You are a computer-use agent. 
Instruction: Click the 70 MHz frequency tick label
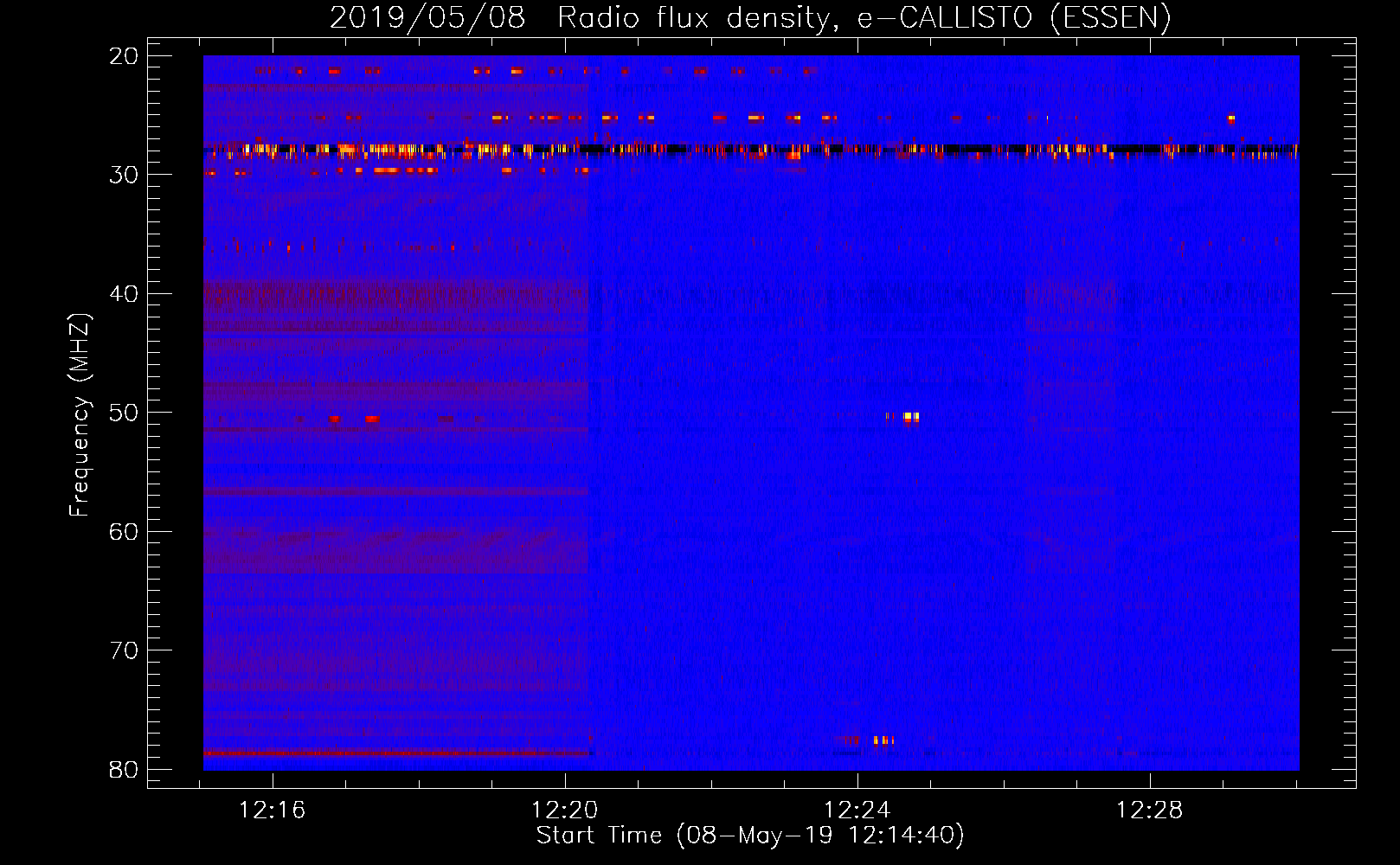(x=124, y=650)
